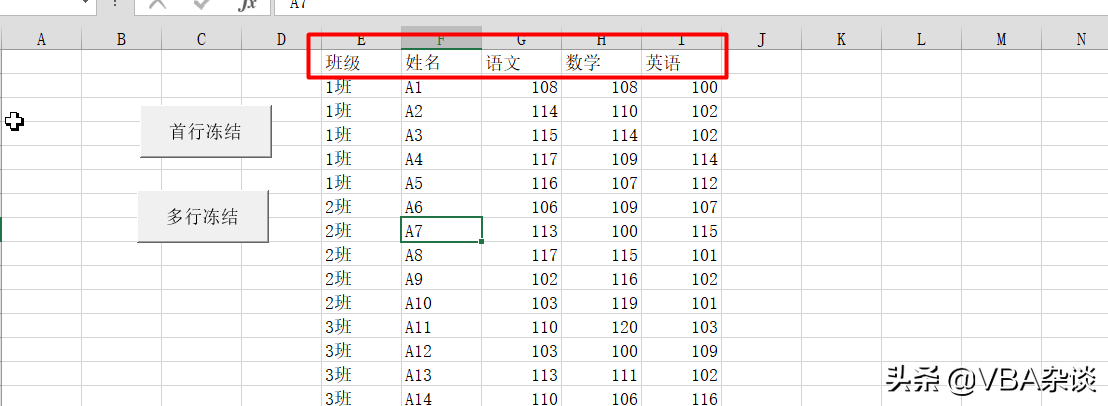Select column B header
Viewport: 1108px width, 406px height.
[122, 40]
